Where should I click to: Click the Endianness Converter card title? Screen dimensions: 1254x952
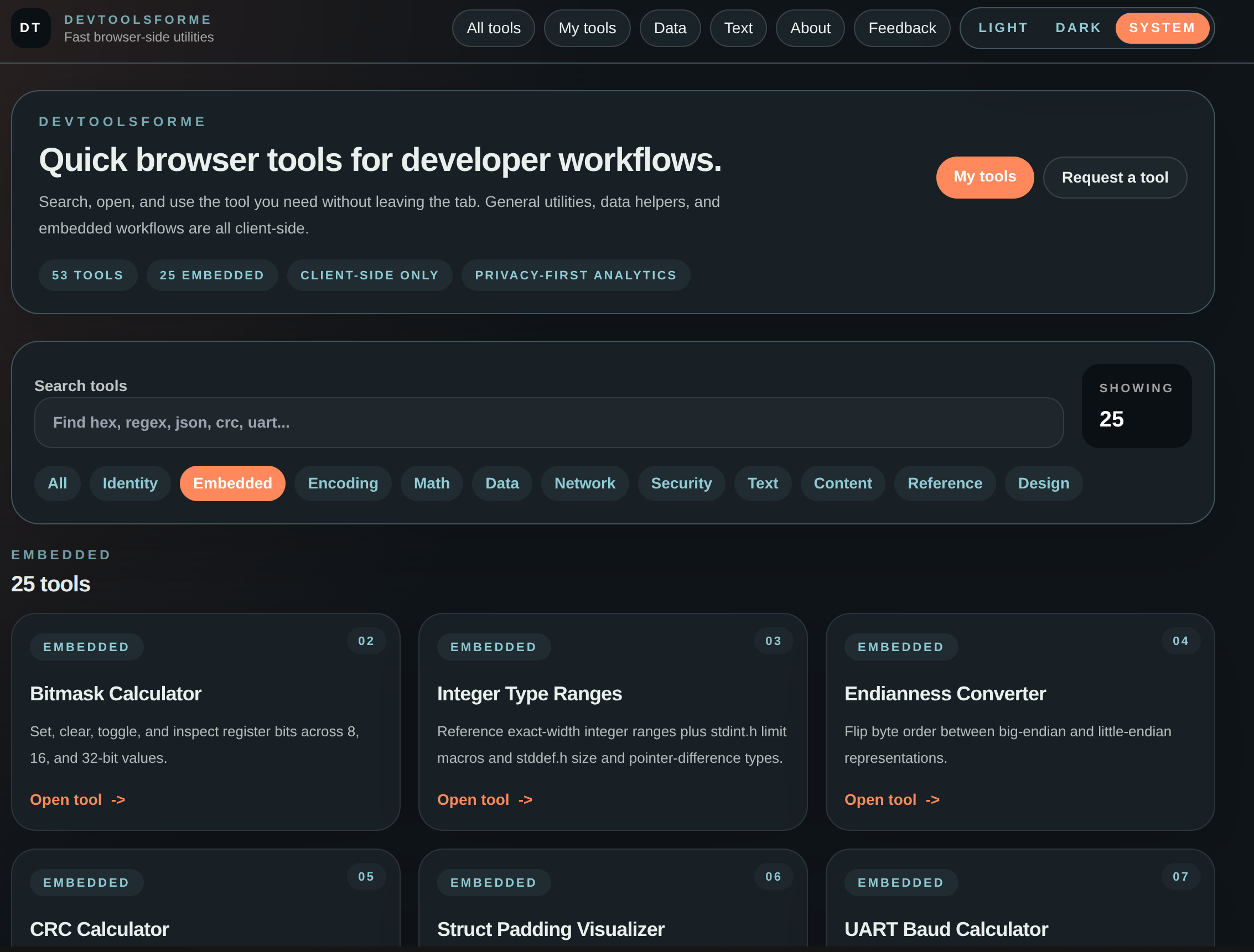tap(945, 694)
